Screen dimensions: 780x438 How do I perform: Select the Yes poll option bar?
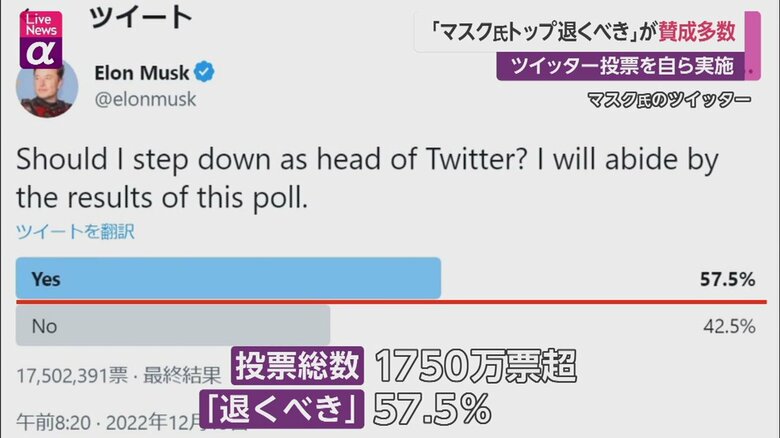click(x=228, y=279)
